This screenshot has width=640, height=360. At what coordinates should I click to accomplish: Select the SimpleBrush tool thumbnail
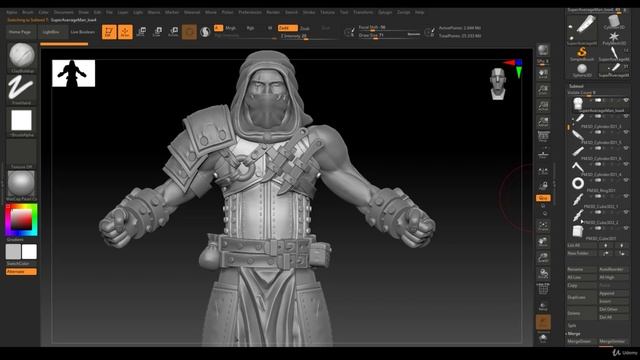[582, 53]
